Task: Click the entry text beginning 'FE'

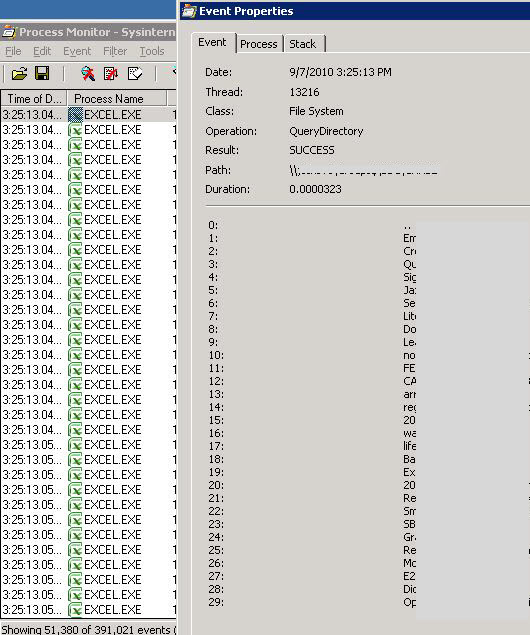Action: [x=409, y=368]
